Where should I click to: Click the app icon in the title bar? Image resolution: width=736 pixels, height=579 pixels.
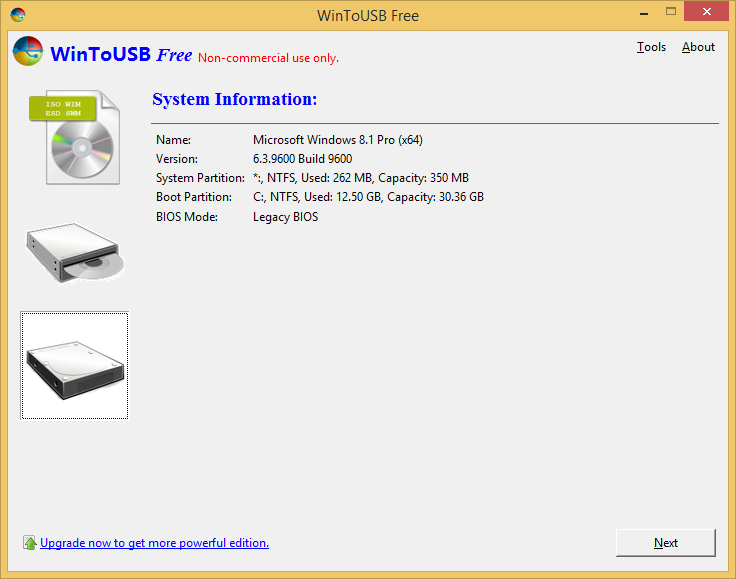pyautogui.click(x=18, y=15)
